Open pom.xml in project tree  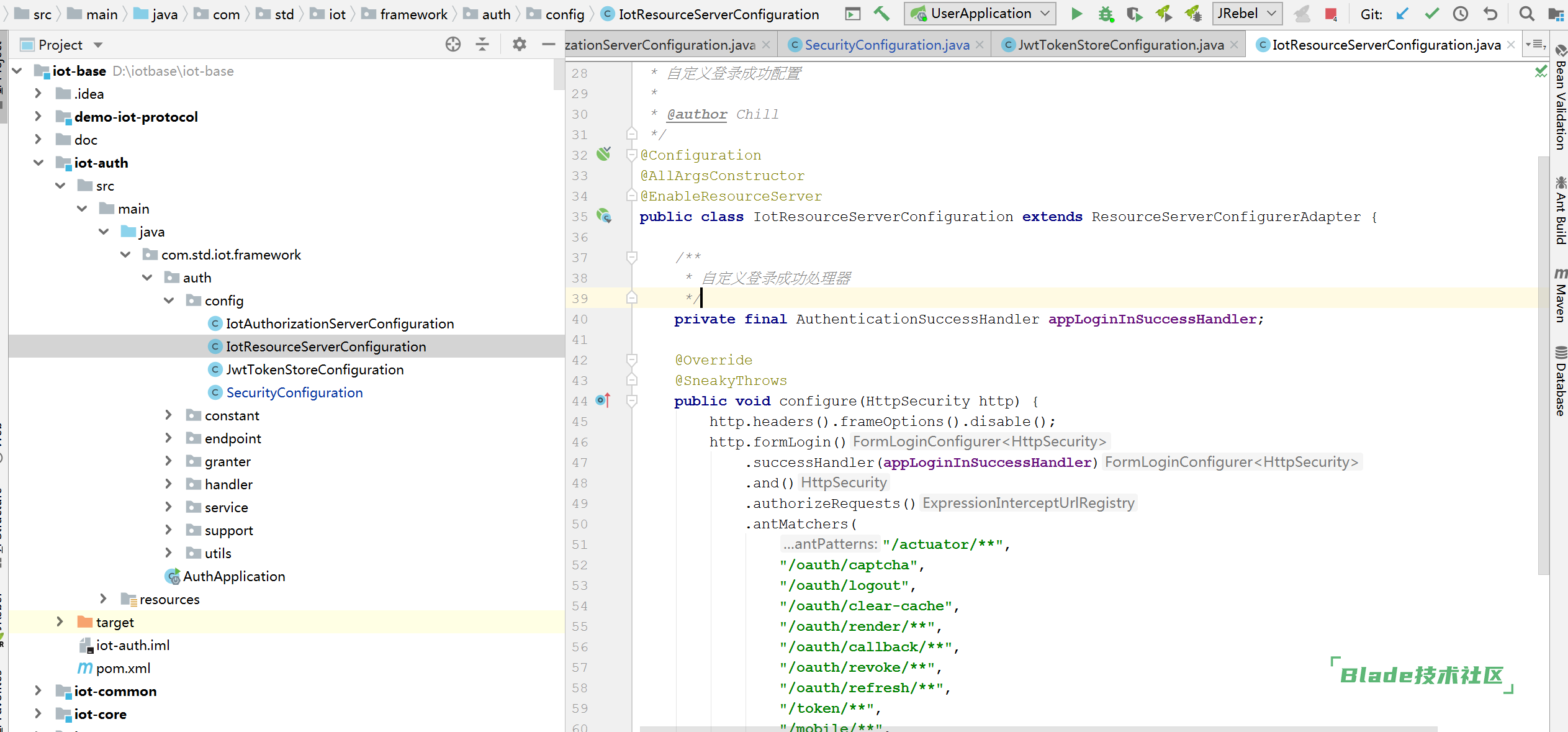114,668
